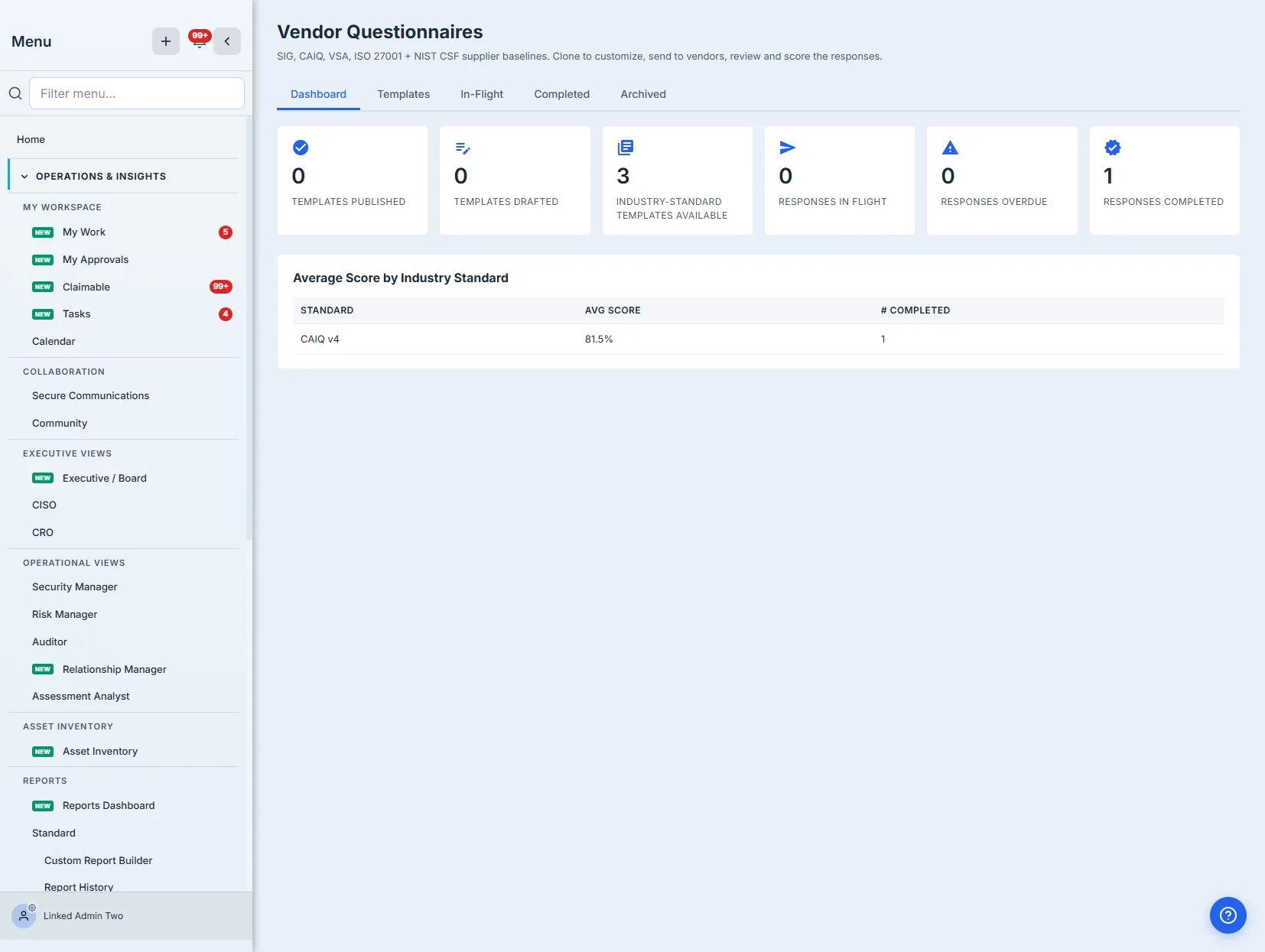Open Relationship Manager view
Screen dimensions: 1265x952
(115, 669)
